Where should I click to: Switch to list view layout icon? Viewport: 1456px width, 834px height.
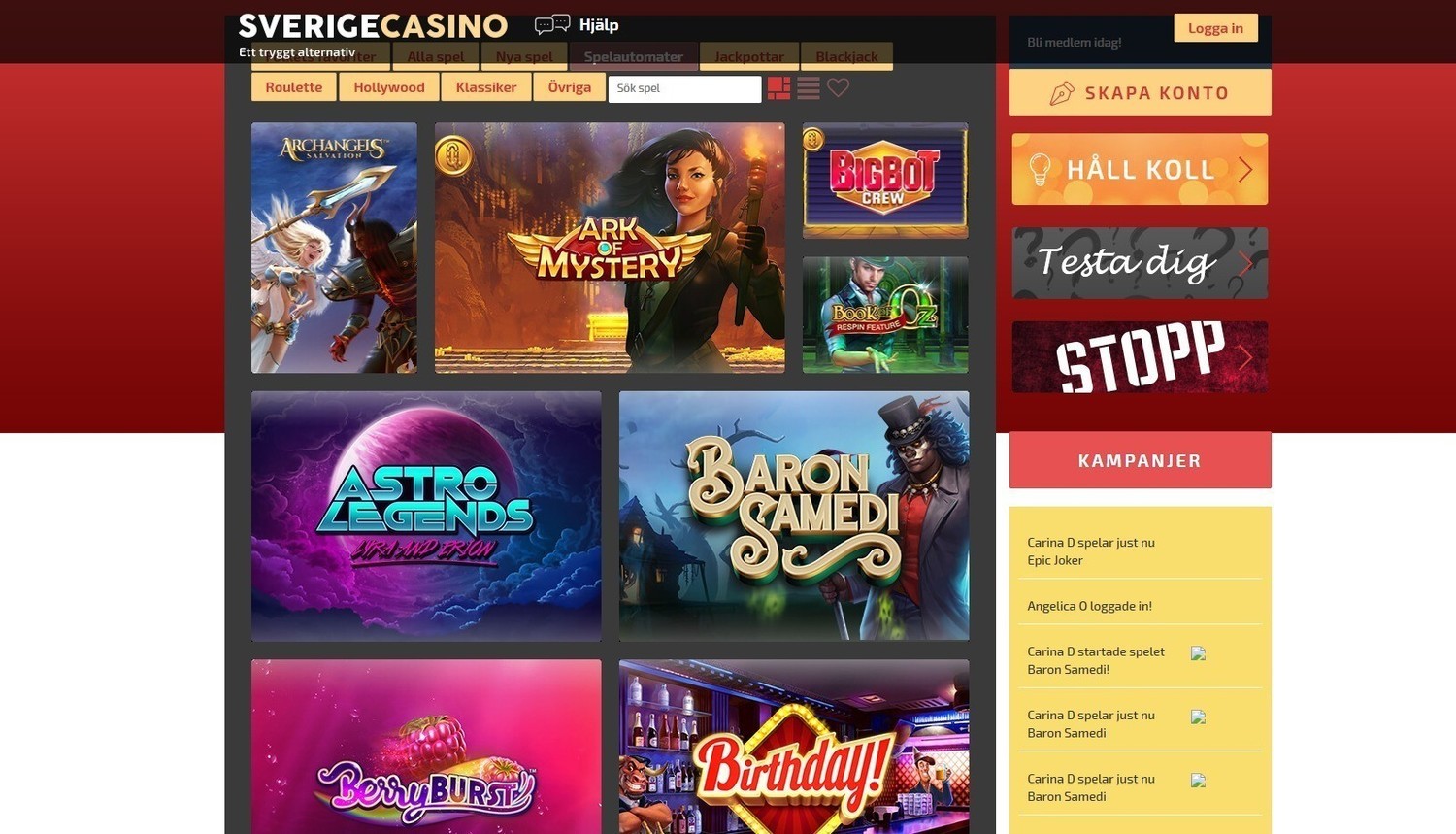click(809, 88)
